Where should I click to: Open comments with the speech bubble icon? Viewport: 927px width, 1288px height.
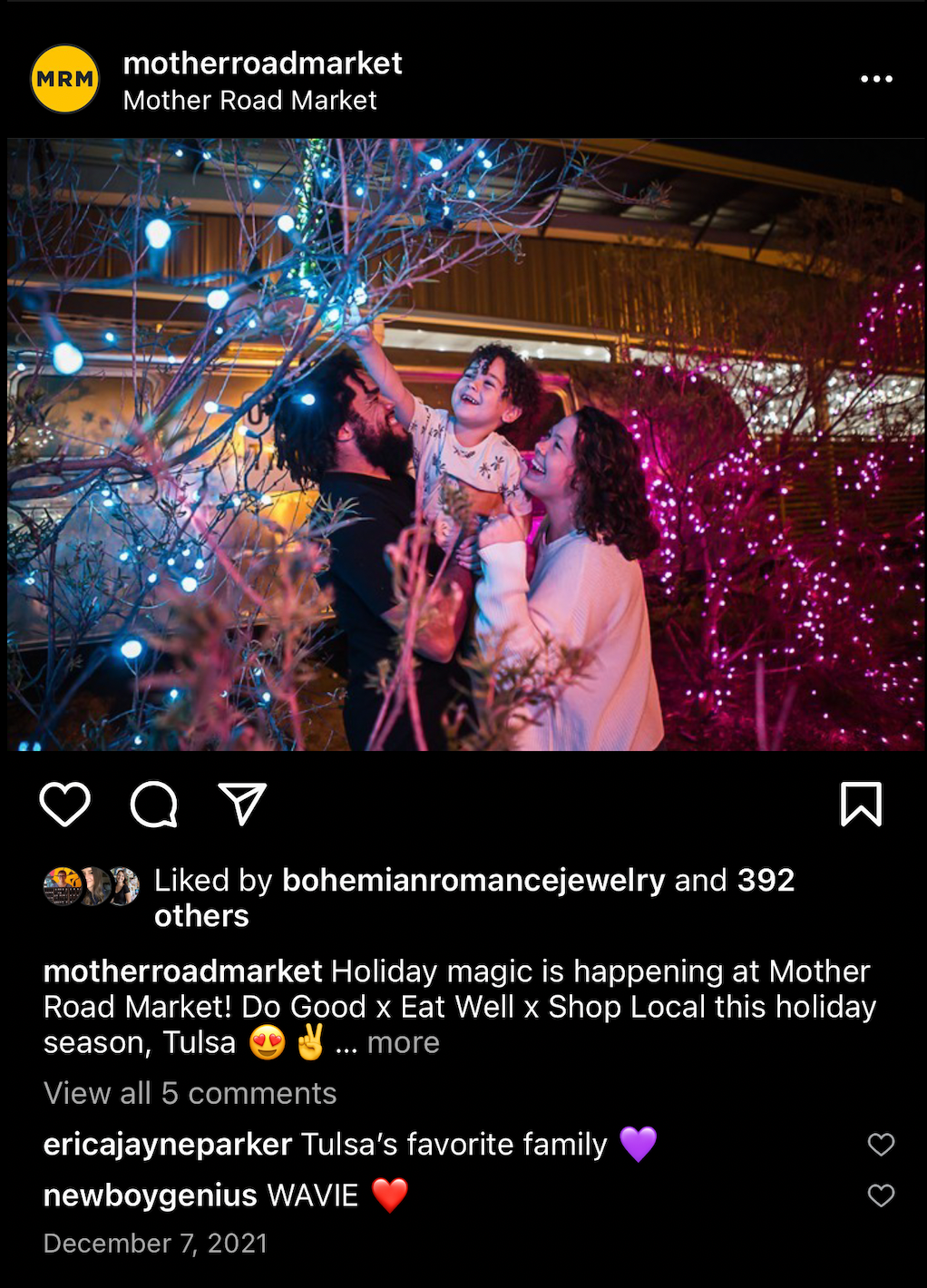154,804
